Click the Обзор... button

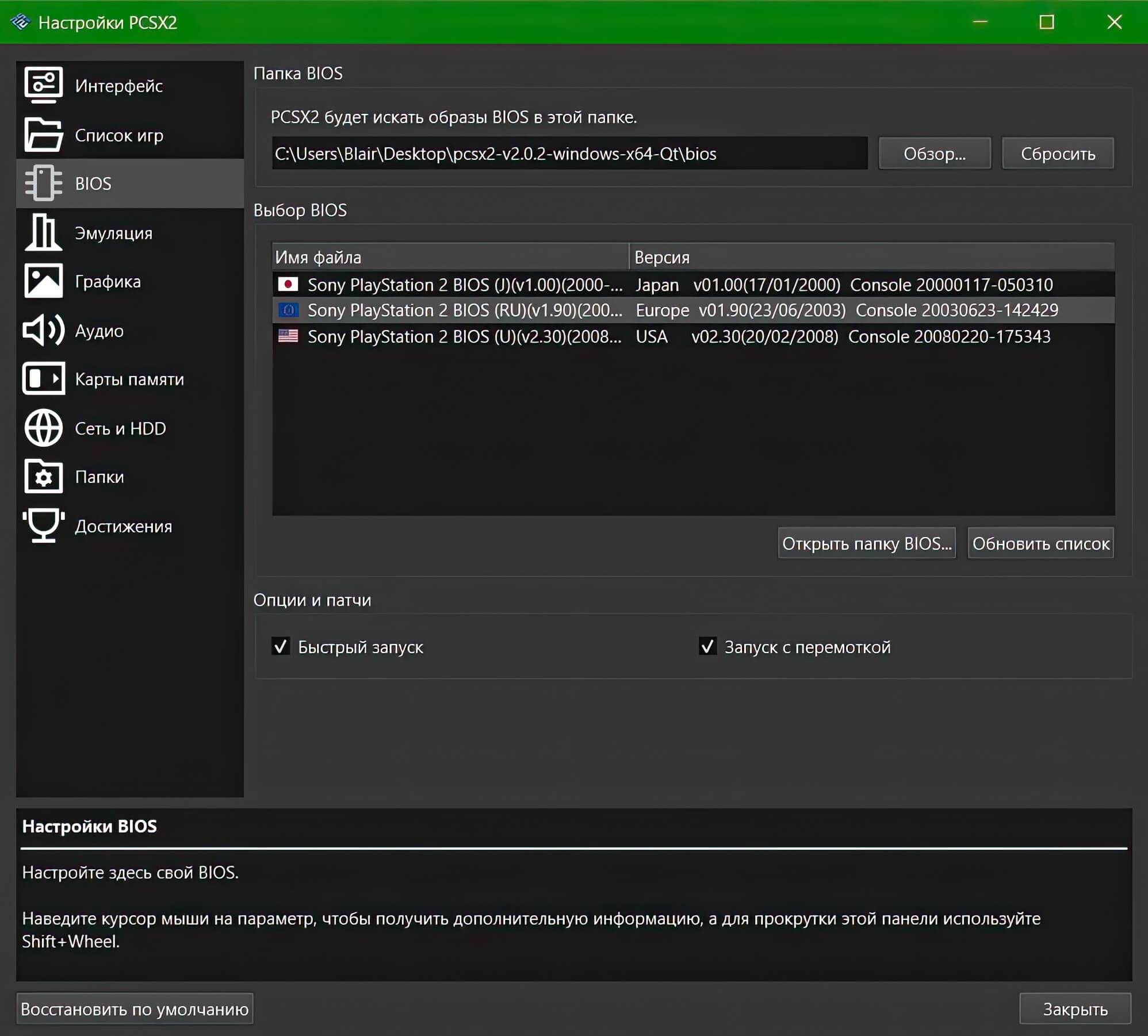point(935,154)
